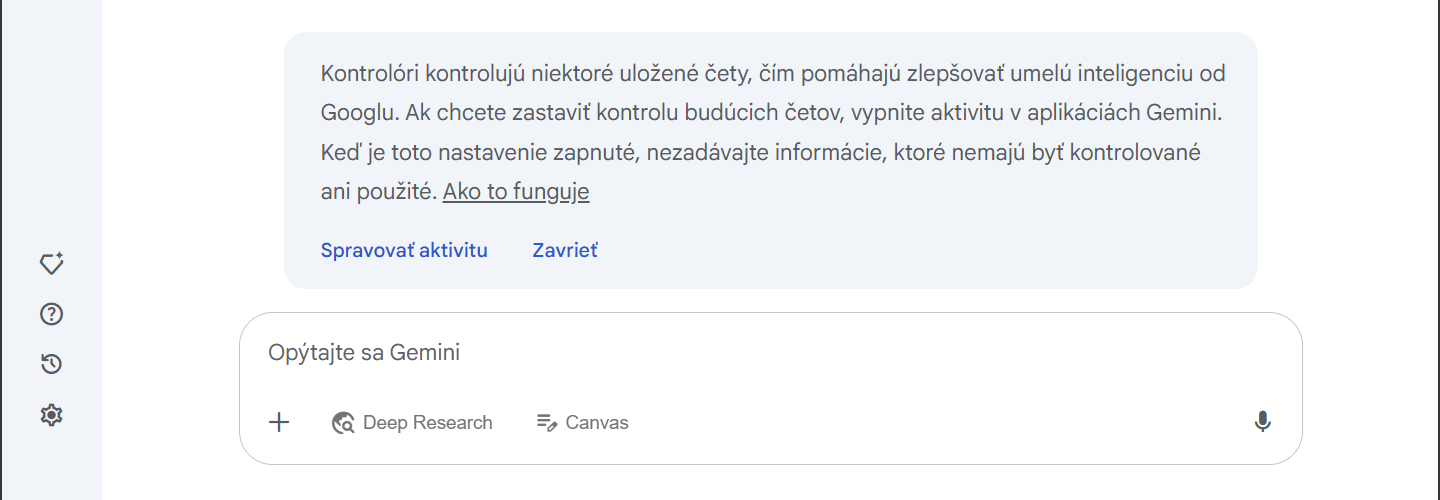Image resolution: width=1440 pixels, height=500 pixels.
Task: Select the "Deep Research" text label
Action: click(427, 423)
